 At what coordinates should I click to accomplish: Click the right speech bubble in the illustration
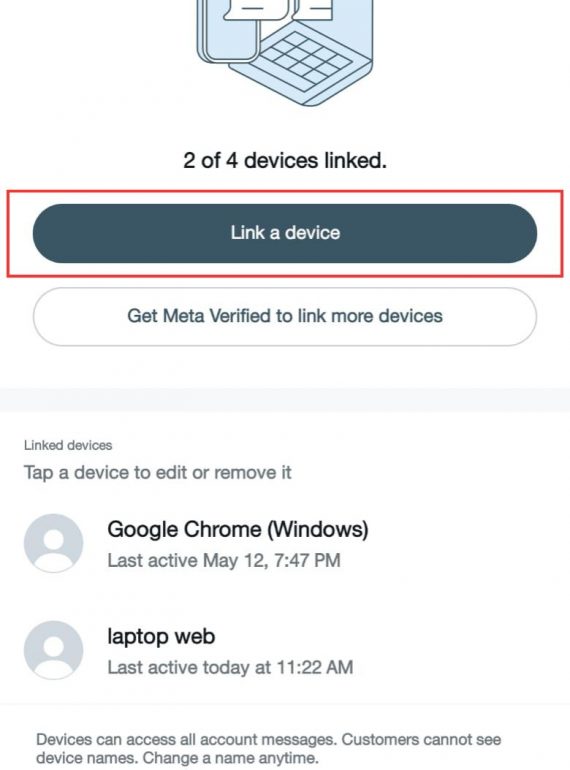pos(314,10)
